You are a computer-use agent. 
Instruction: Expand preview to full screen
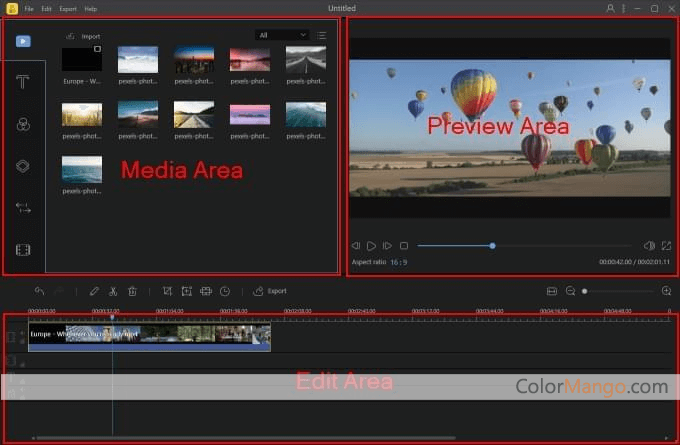(x=666, y=246)
